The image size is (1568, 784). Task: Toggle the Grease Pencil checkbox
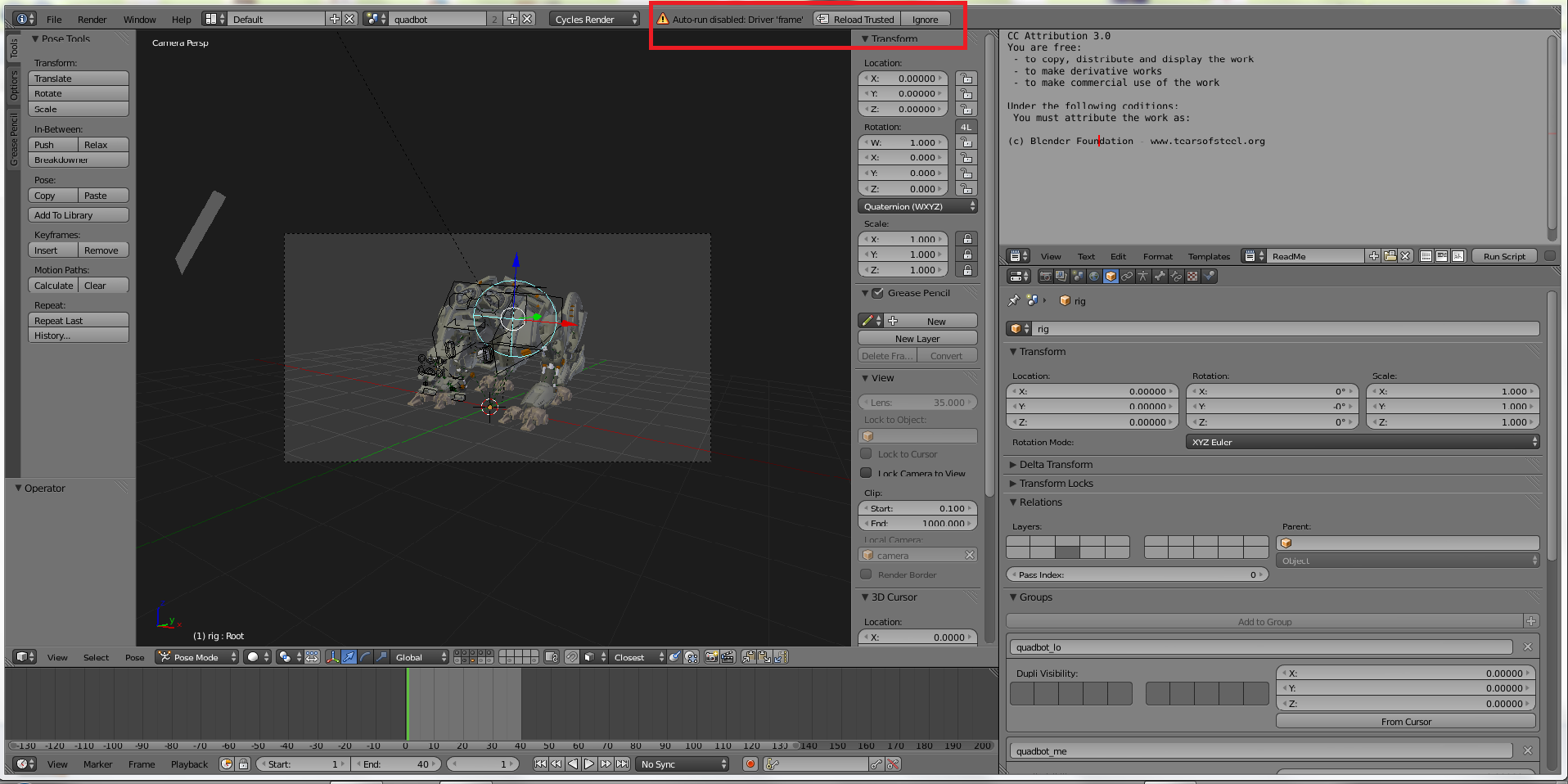(877, 293)
